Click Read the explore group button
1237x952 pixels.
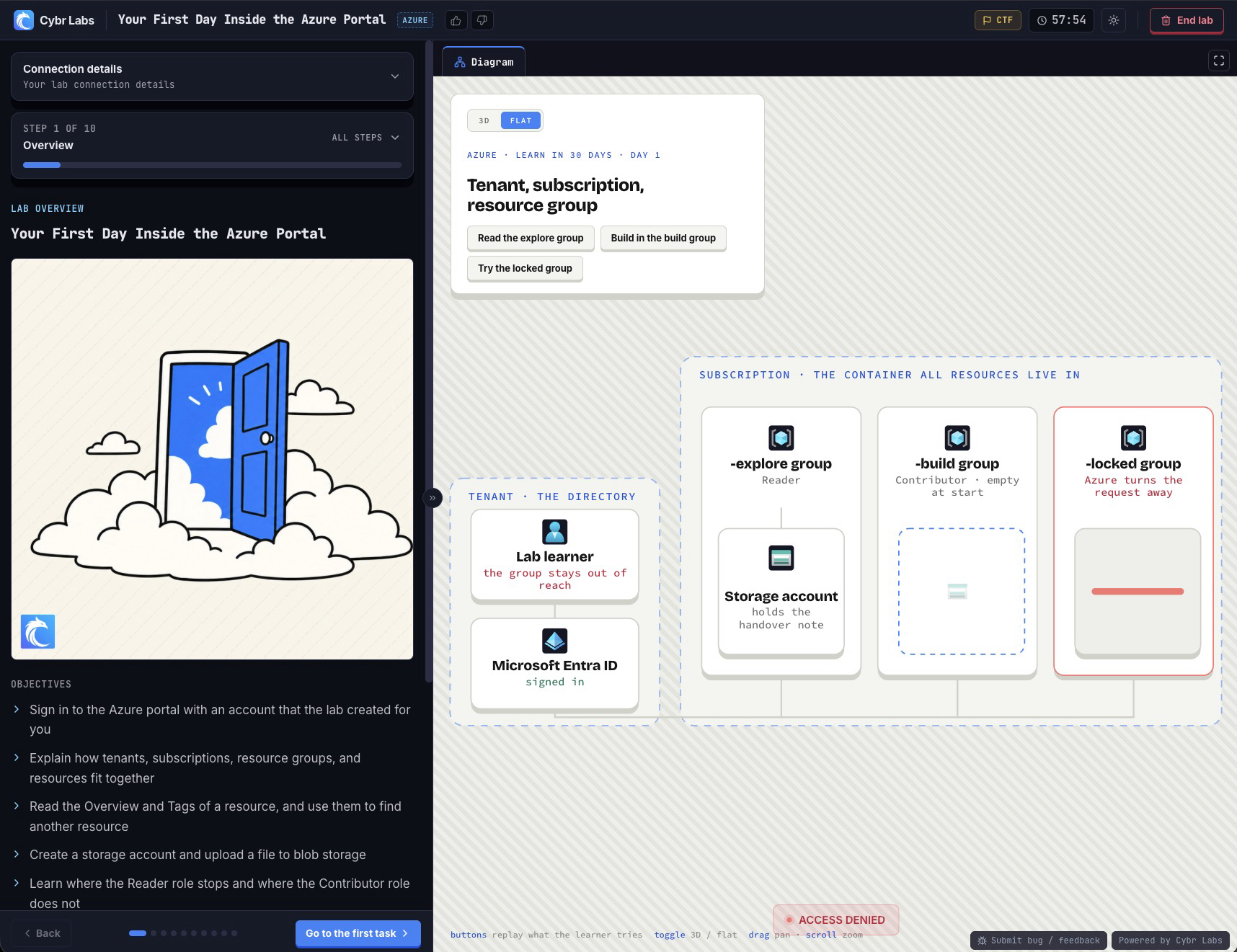pos(531,238)
